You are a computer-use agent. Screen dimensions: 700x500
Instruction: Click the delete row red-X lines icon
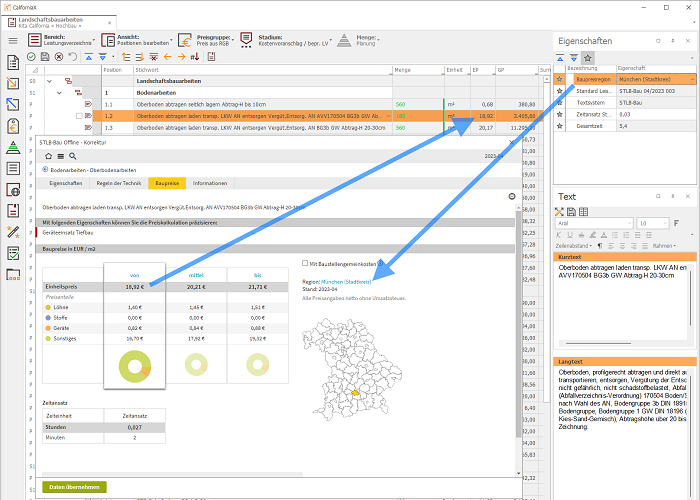tap(154, 57)
